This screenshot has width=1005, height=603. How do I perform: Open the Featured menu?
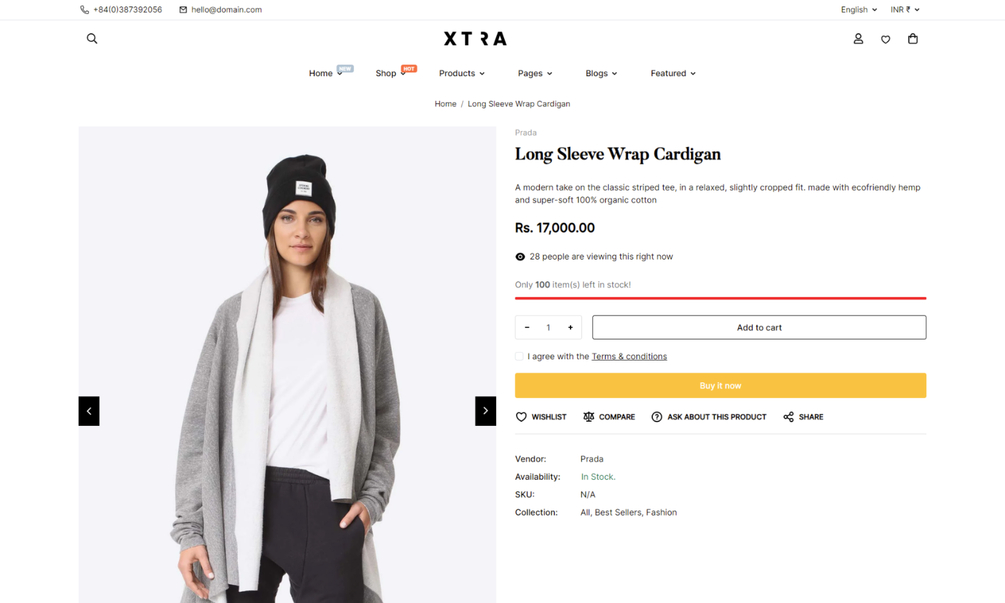[672, 73]
